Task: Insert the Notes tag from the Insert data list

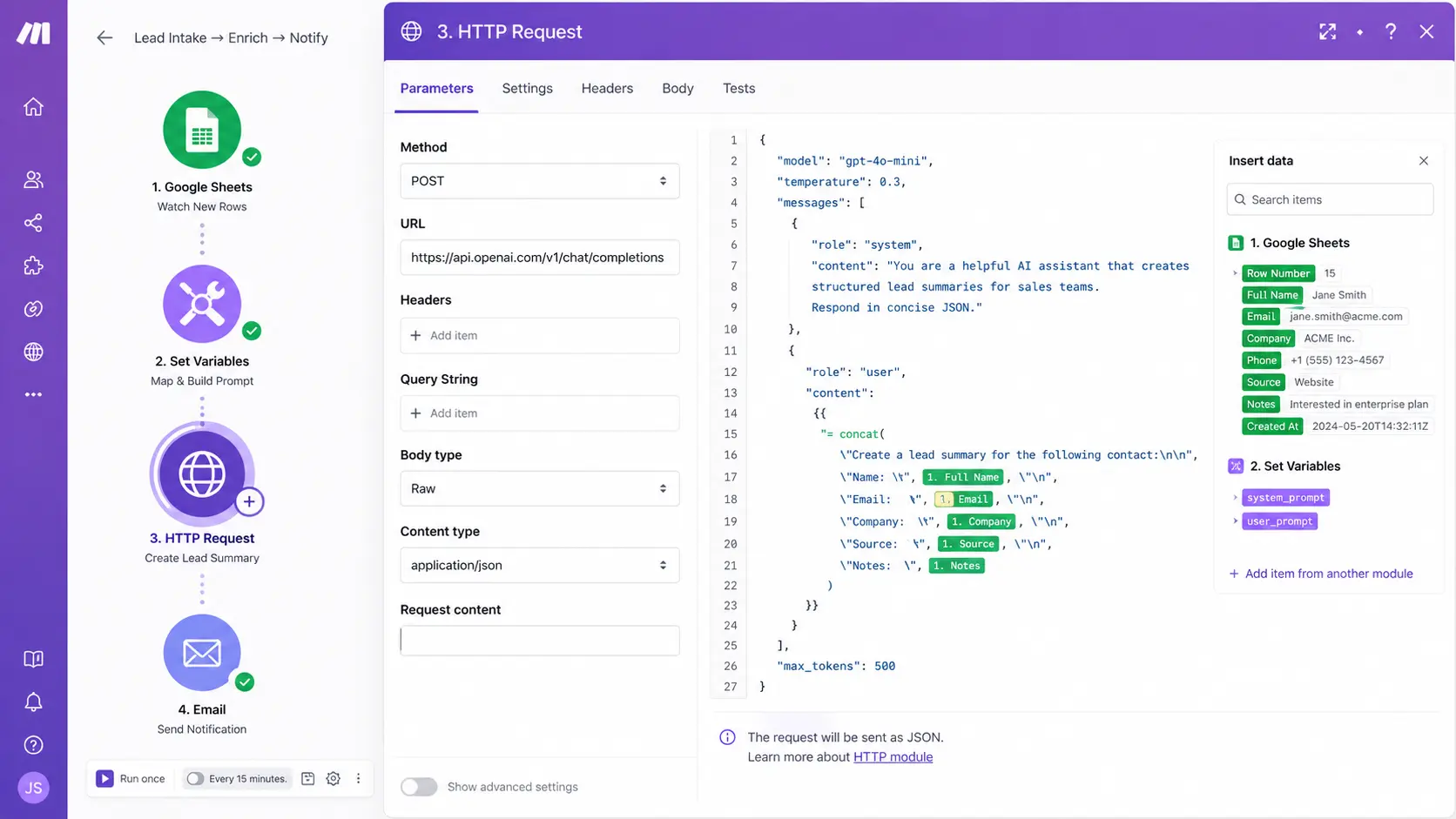Action: [x=1260, y=405]
